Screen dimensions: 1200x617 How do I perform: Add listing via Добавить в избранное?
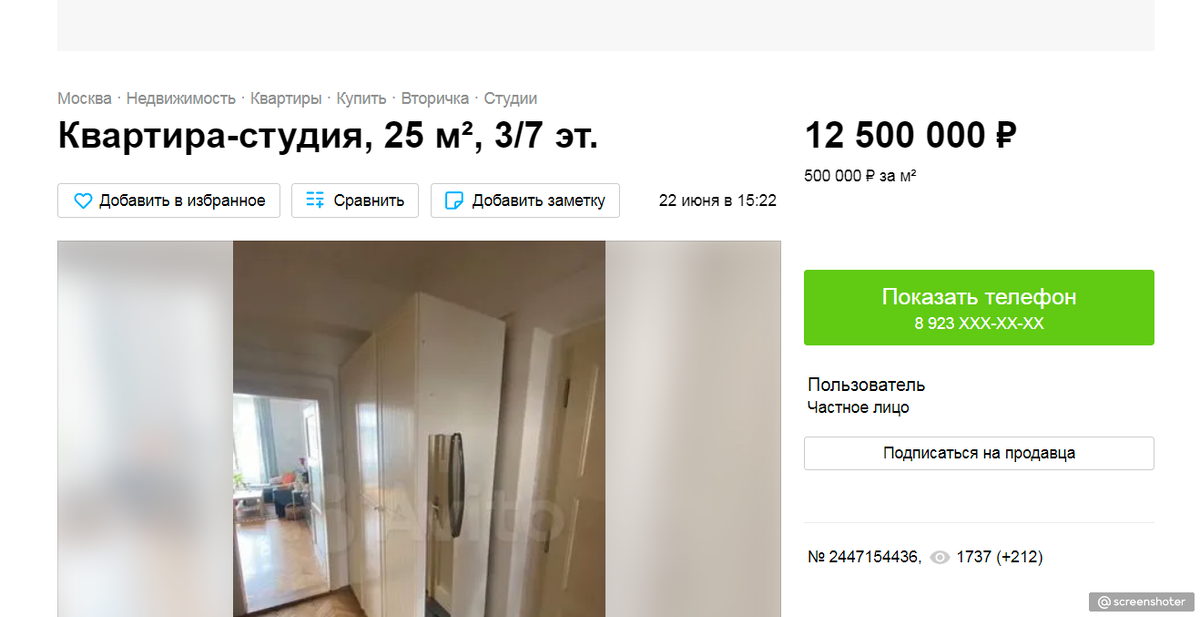(169, 201)
